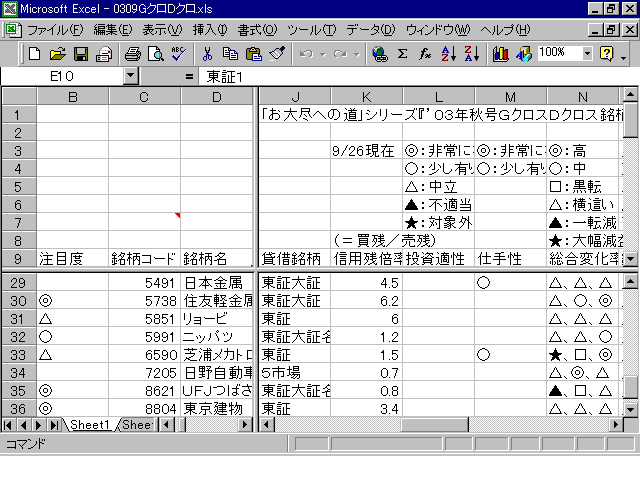Viewport: 640px width, 480px height.
Task: Click the Excel document icon in menu bar
Action: pyautogui.click(x=13, y=30)
